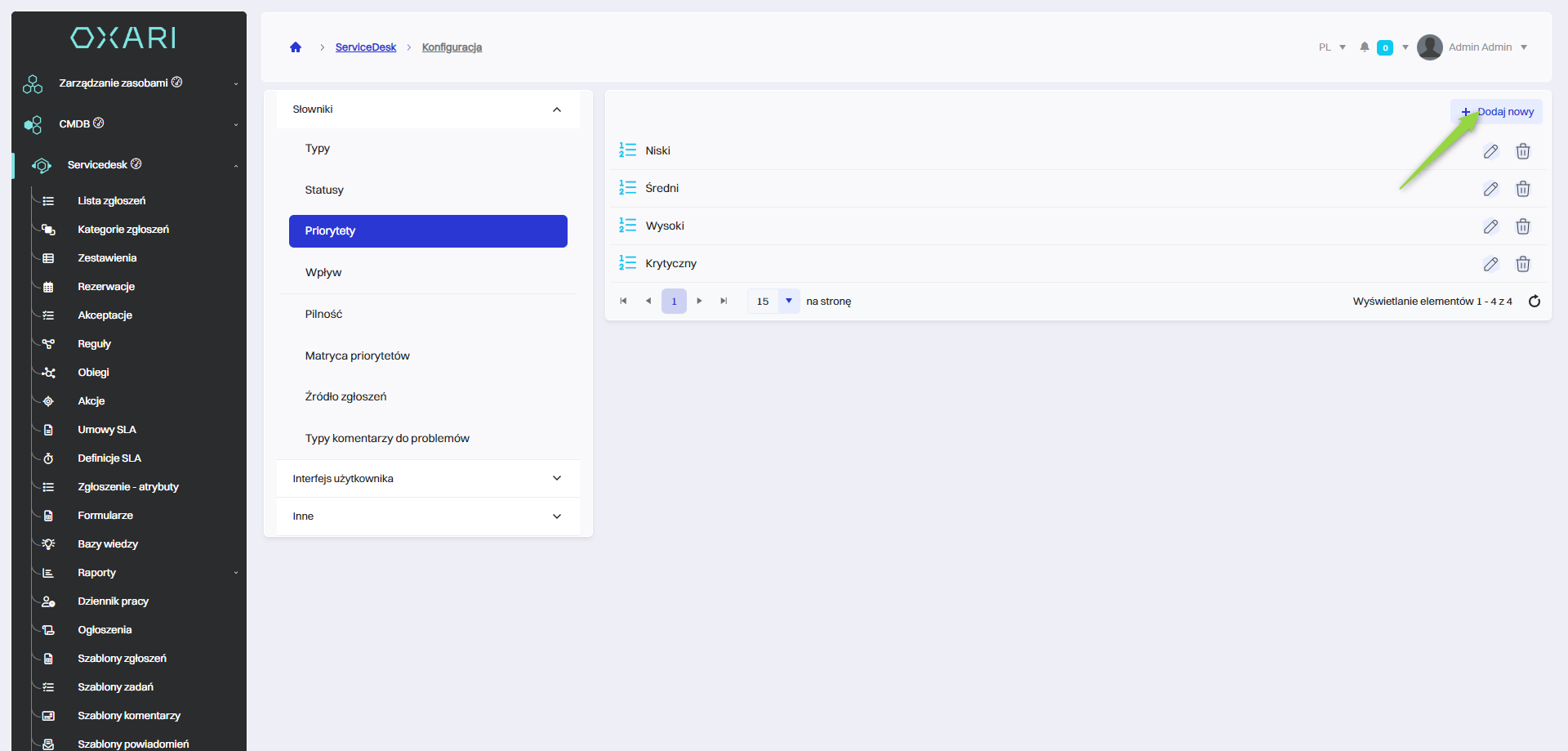
Task: Go to home via house icon
Action: (296, 47)
